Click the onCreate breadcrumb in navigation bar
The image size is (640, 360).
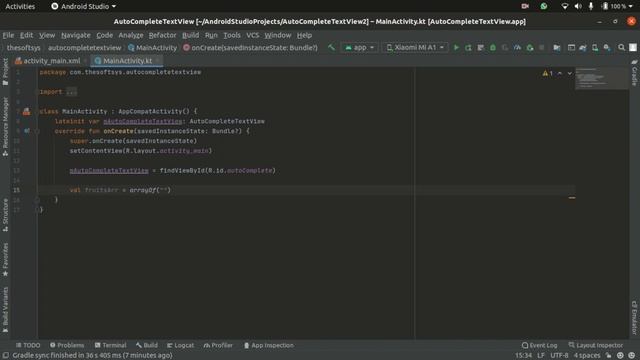250,48
